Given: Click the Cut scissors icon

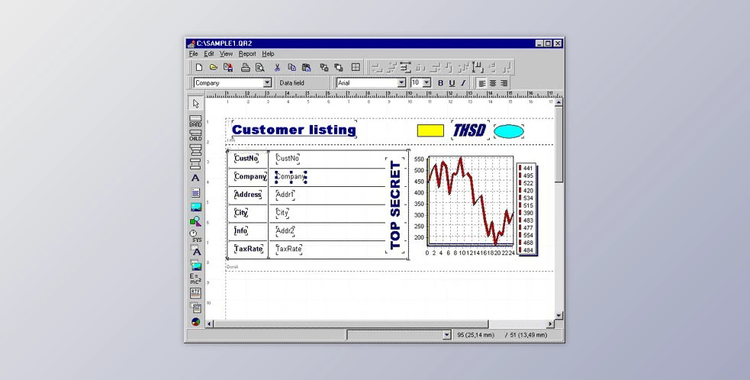Looking at the screenshot, I should [x=276, y=67].
